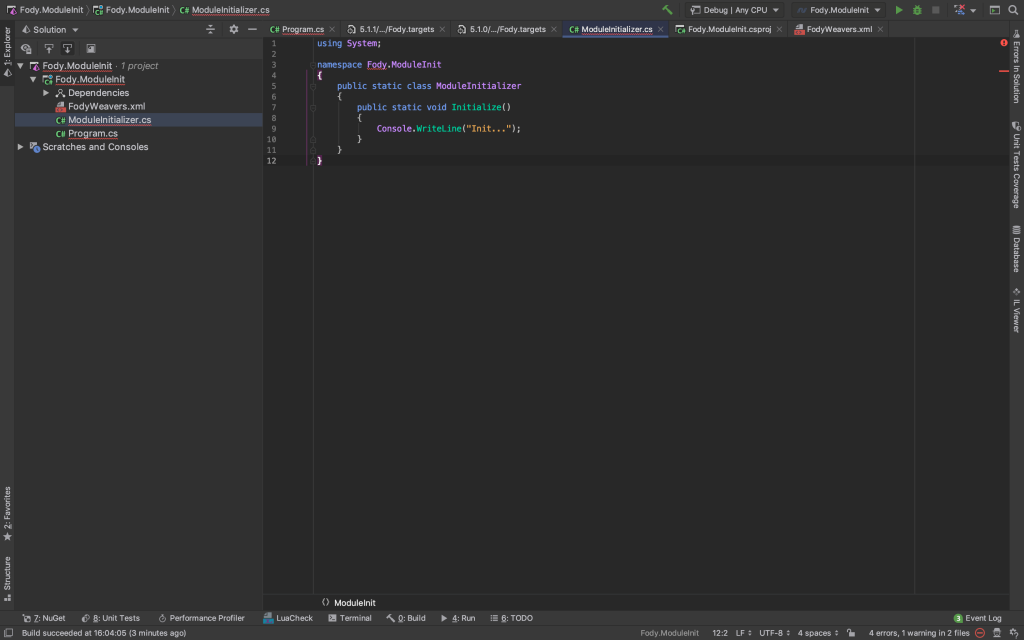
Task: Click the ModuleInitializer.cs breadcrumb in the navigation bar
Action: (x=224, y=10)
